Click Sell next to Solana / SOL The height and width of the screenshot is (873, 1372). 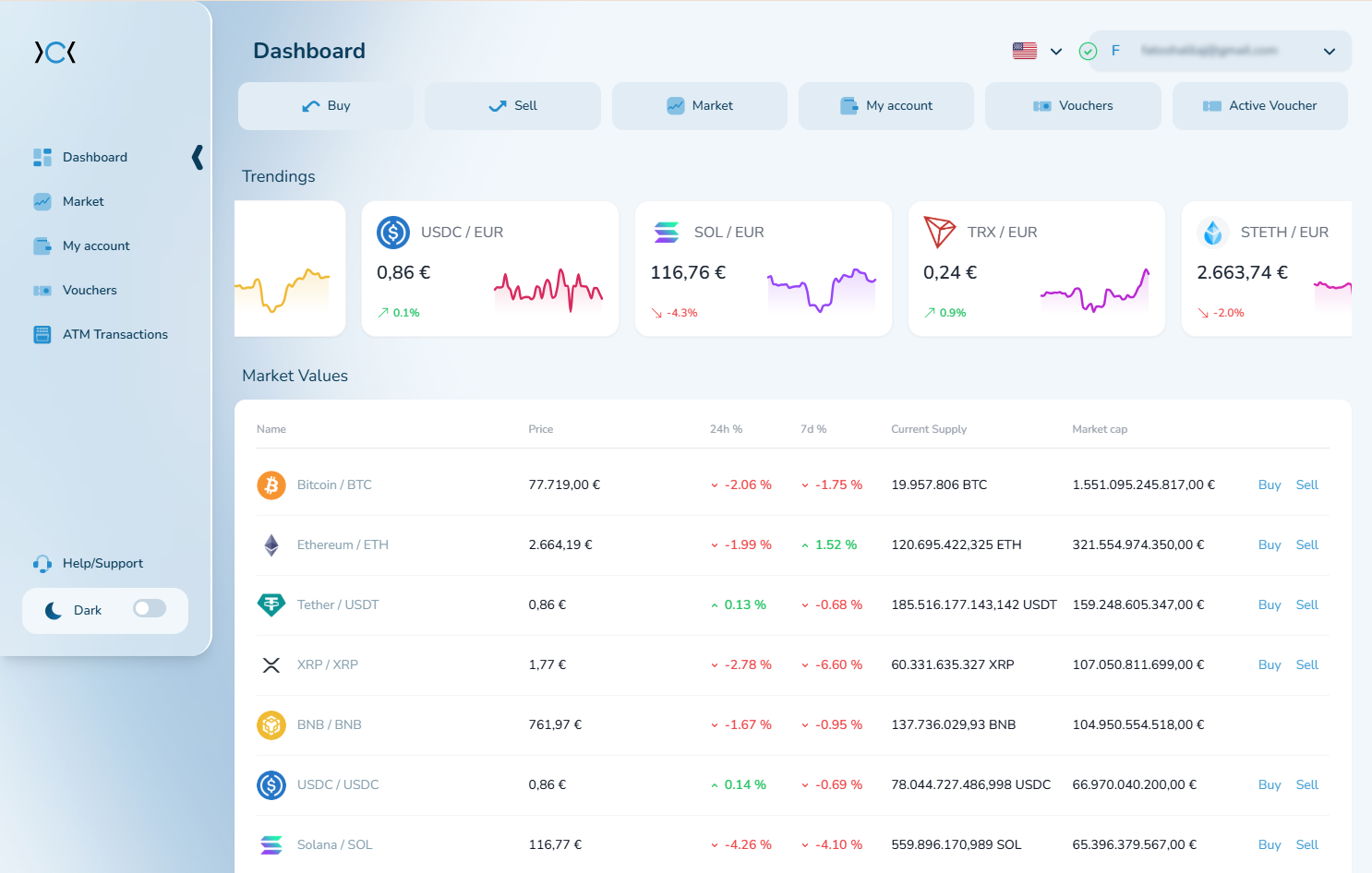[1307, 844]
